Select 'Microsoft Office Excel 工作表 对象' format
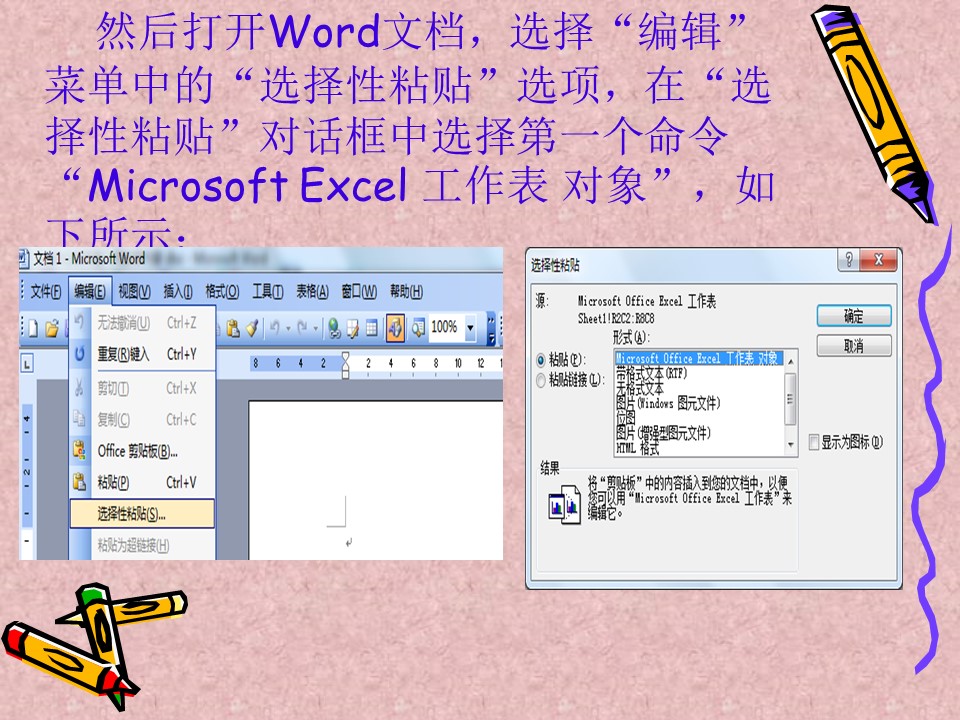The image size is (960, 720). pos(698,358)
